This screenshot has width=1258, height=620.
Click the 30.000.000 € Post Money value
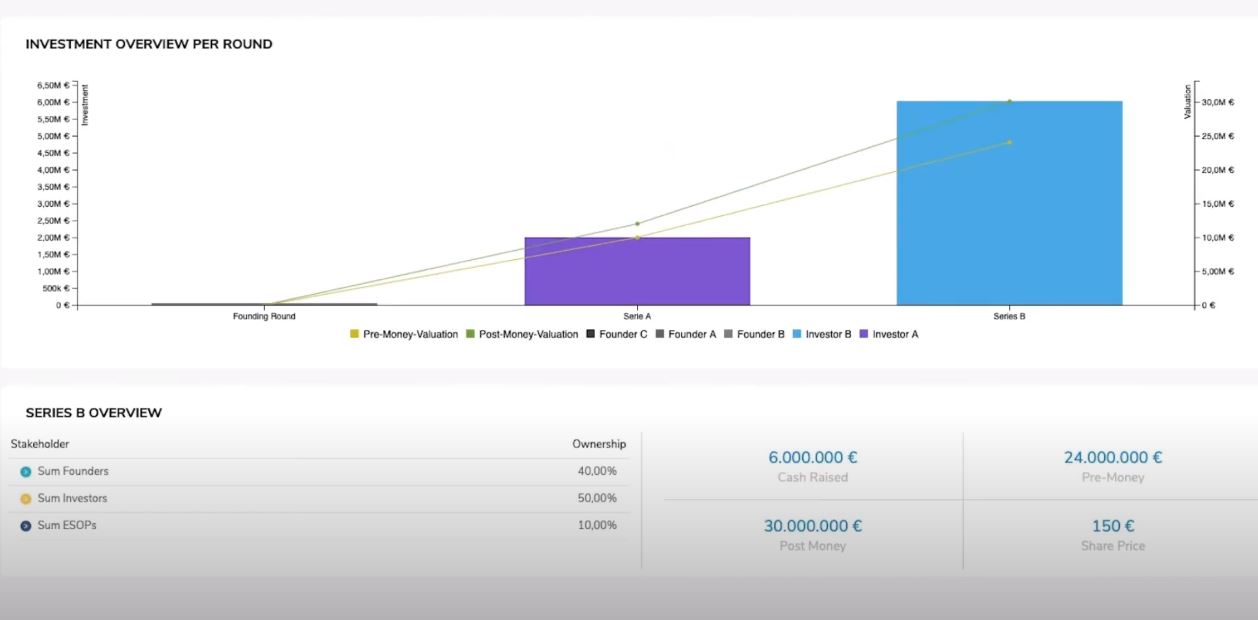coord(812,525)
